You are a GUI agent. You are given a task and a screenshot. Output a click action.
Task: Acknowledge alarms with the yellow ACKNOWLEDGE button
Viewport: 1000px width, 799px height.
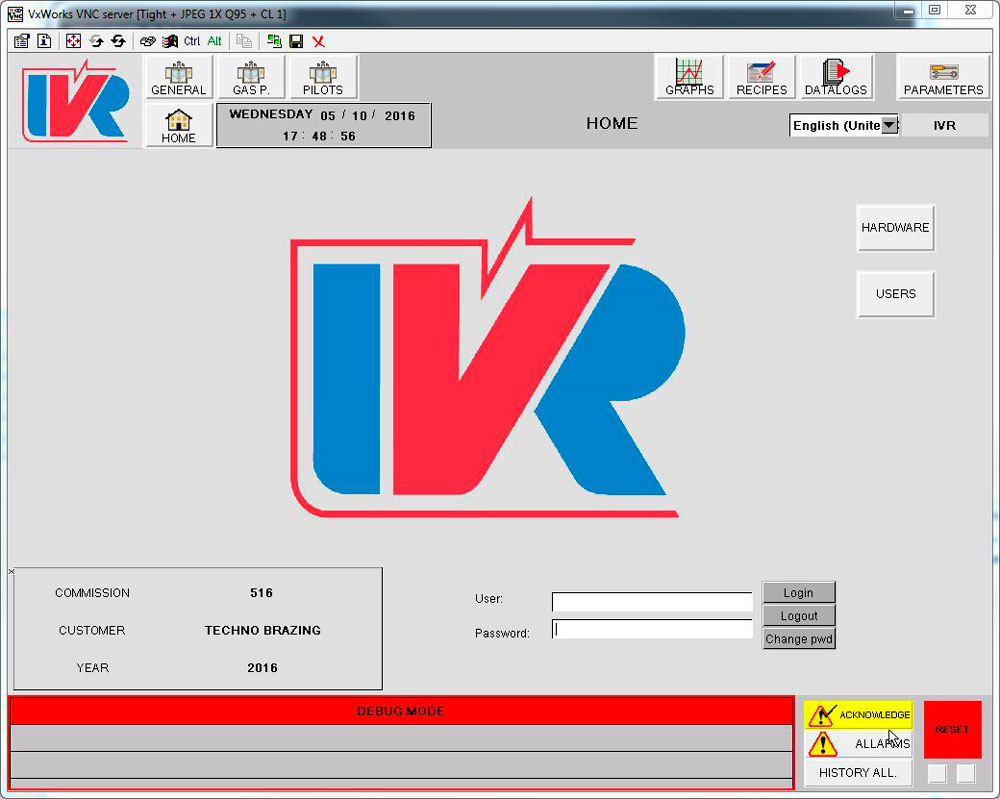pos(858,715)
